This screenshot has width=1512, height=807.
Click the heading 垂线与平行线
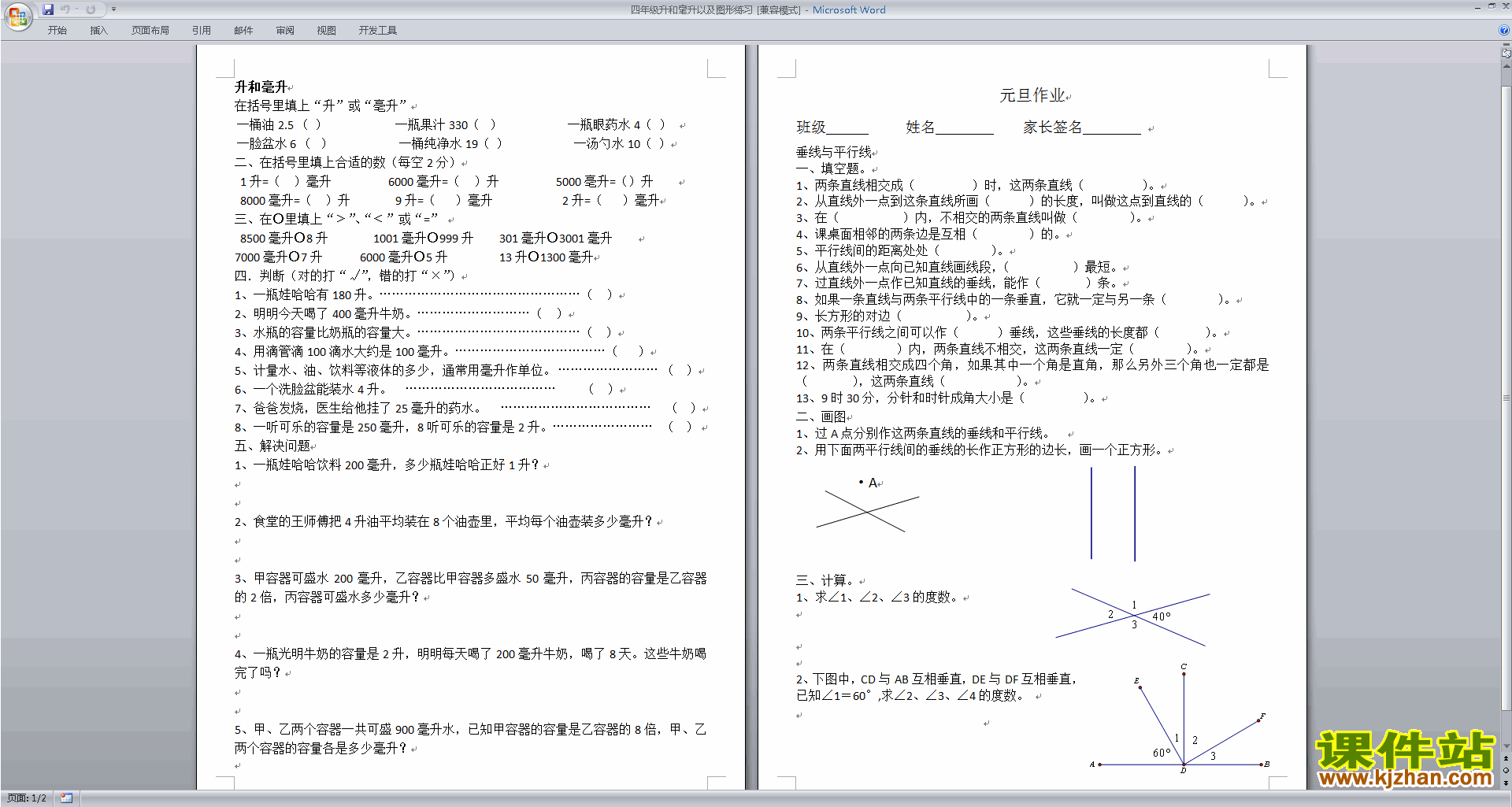[x=833, y=152]
